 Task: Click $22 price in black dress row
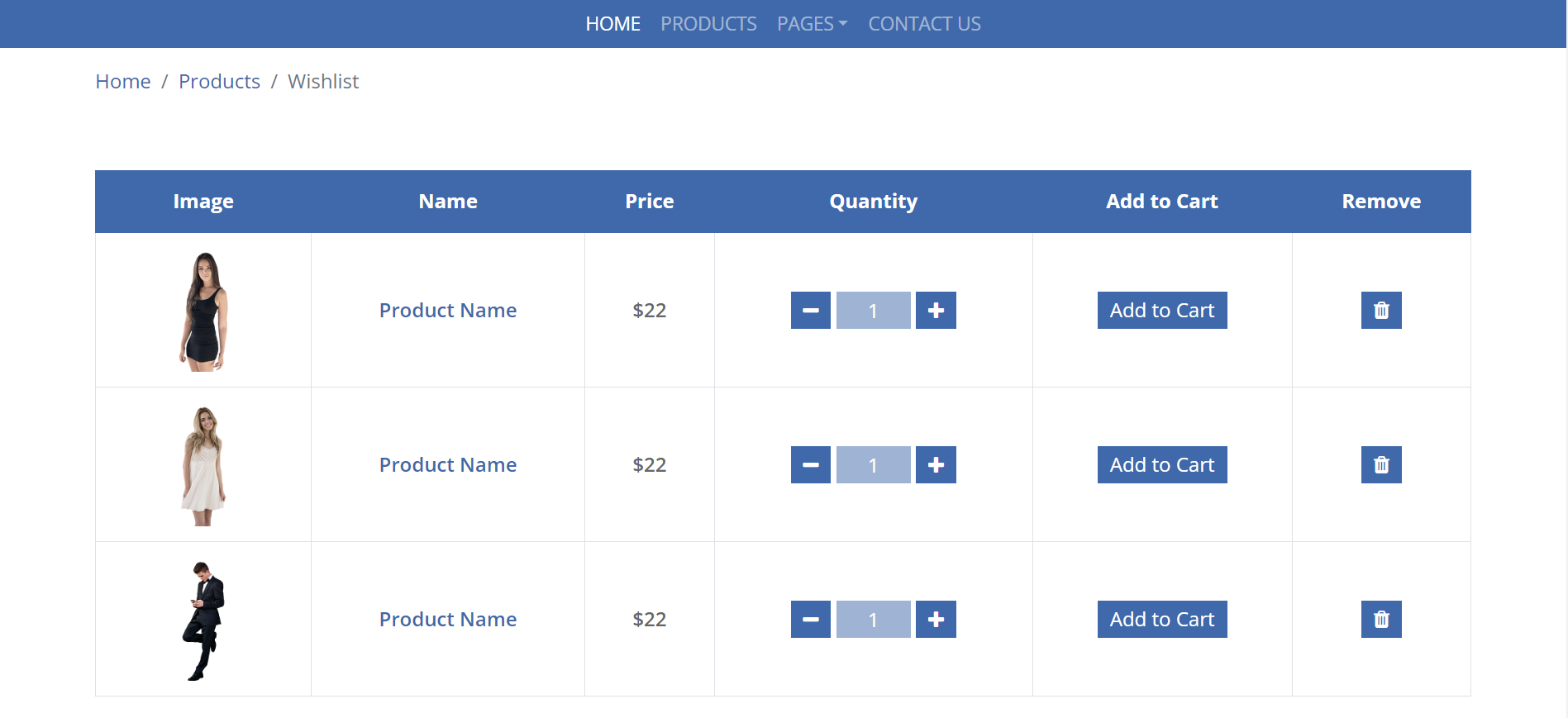[x=650, y=311]
